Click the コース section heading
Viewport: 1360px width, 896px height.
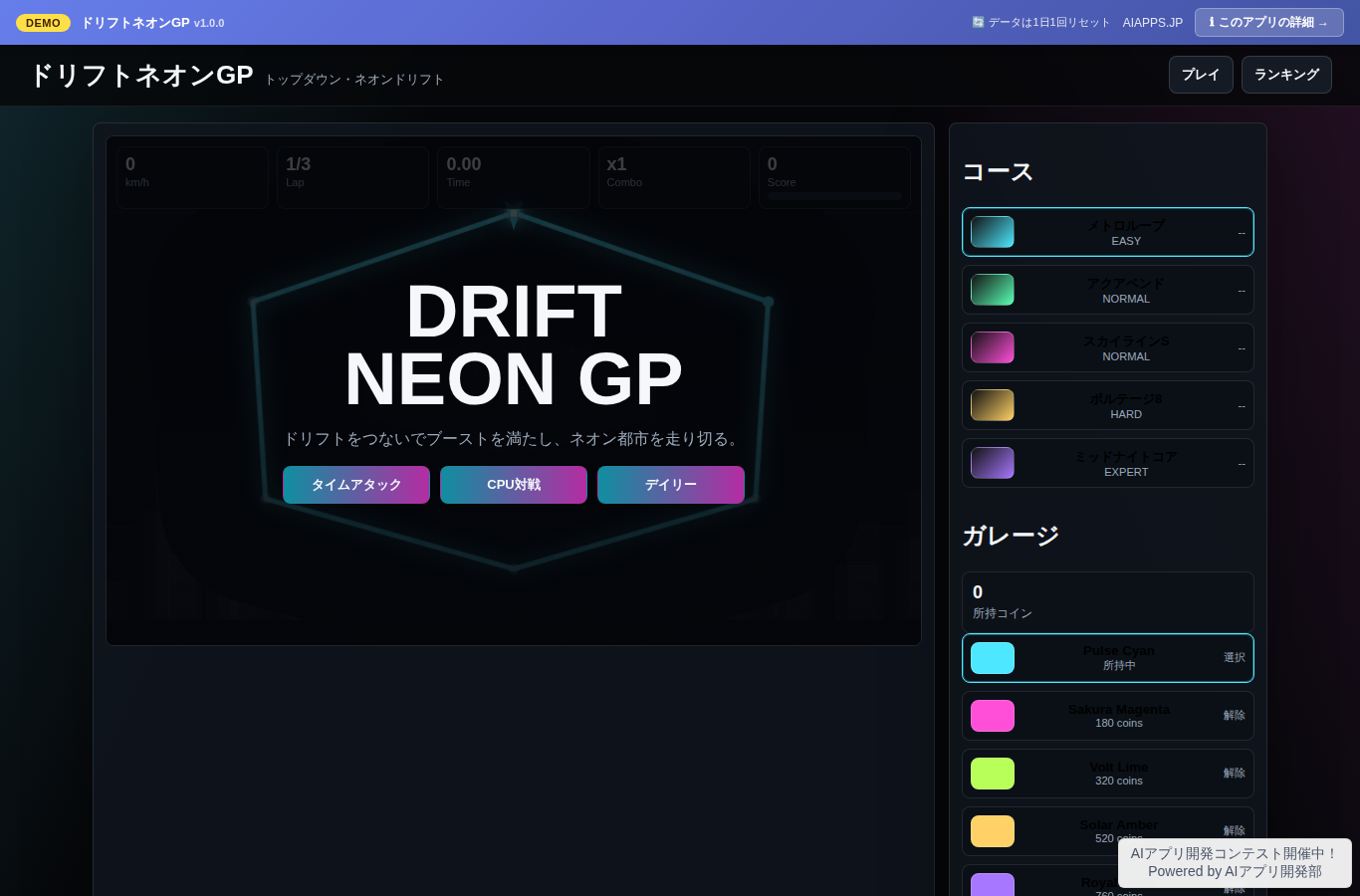(998, 172)
